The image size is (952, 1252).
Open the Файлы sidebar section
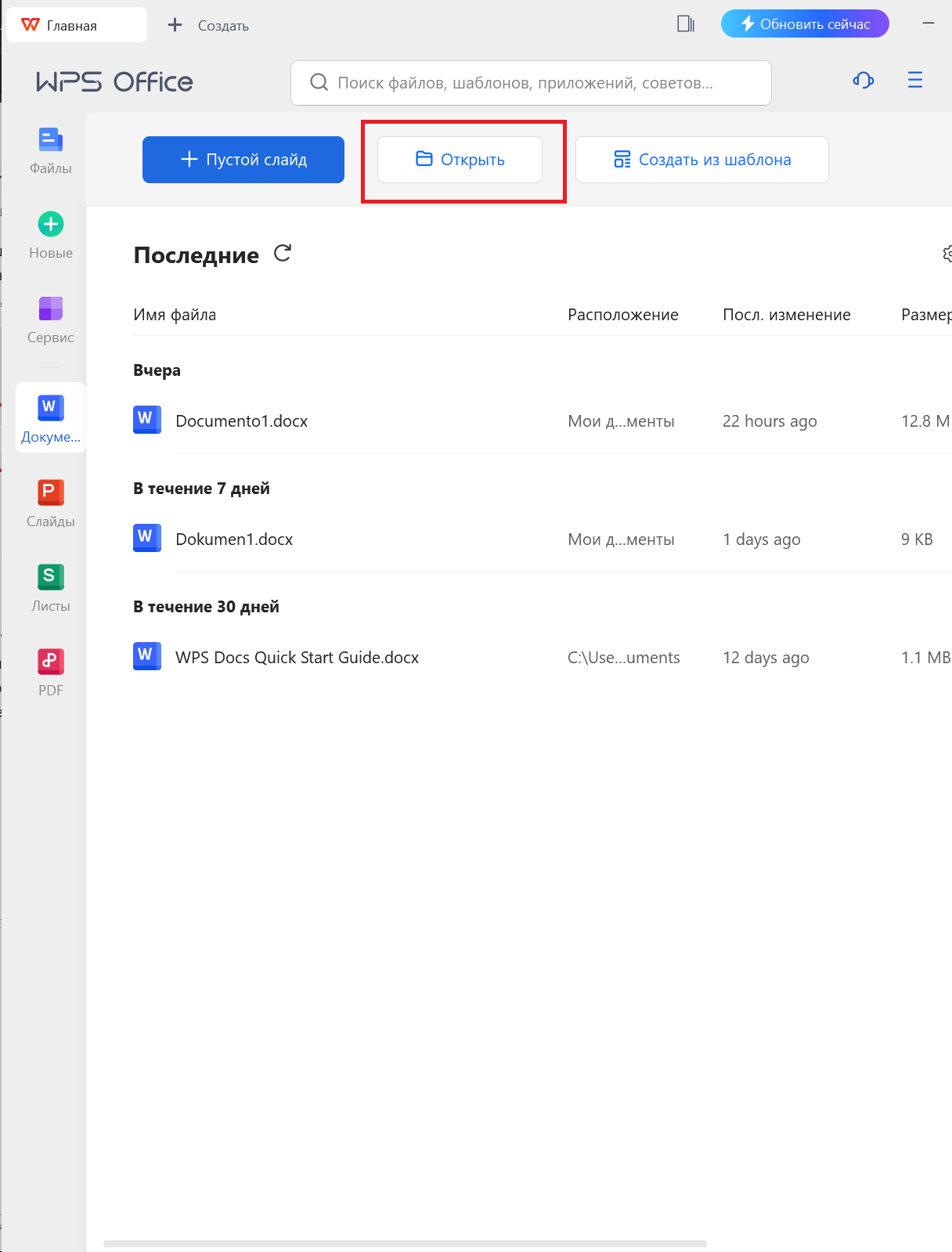point(50,150)
